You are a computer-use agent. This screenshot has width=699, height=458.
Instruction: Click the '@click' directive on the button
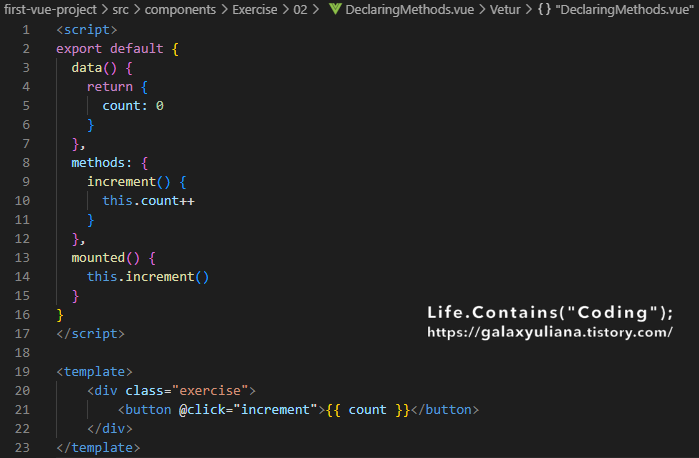coord(202,410)
